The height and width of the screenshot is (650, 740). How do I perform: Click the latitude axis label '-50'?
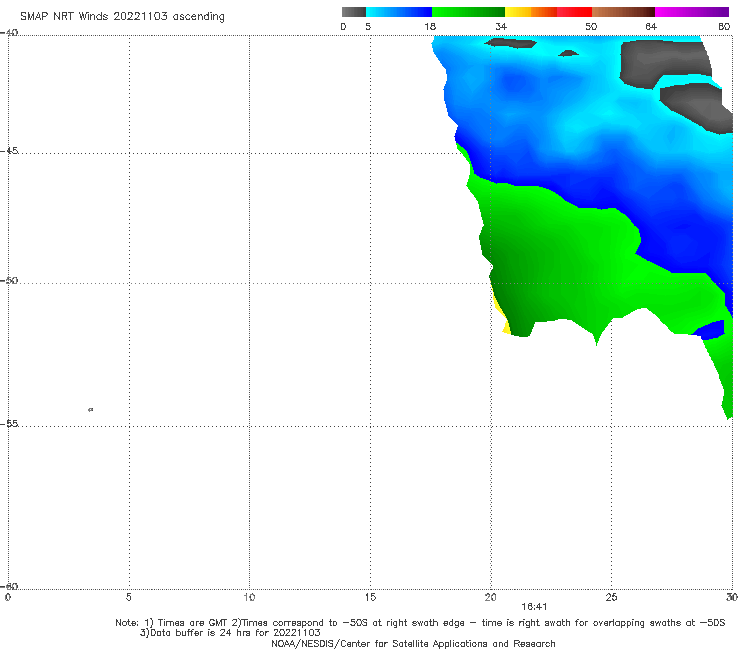[x=9, y=280]
